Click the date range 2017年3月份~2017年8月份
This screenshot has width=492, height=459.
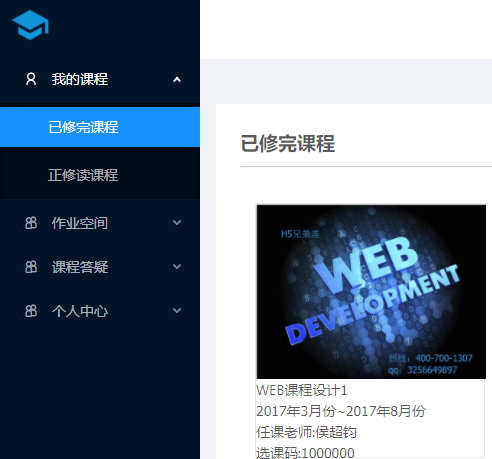[341, 411]
